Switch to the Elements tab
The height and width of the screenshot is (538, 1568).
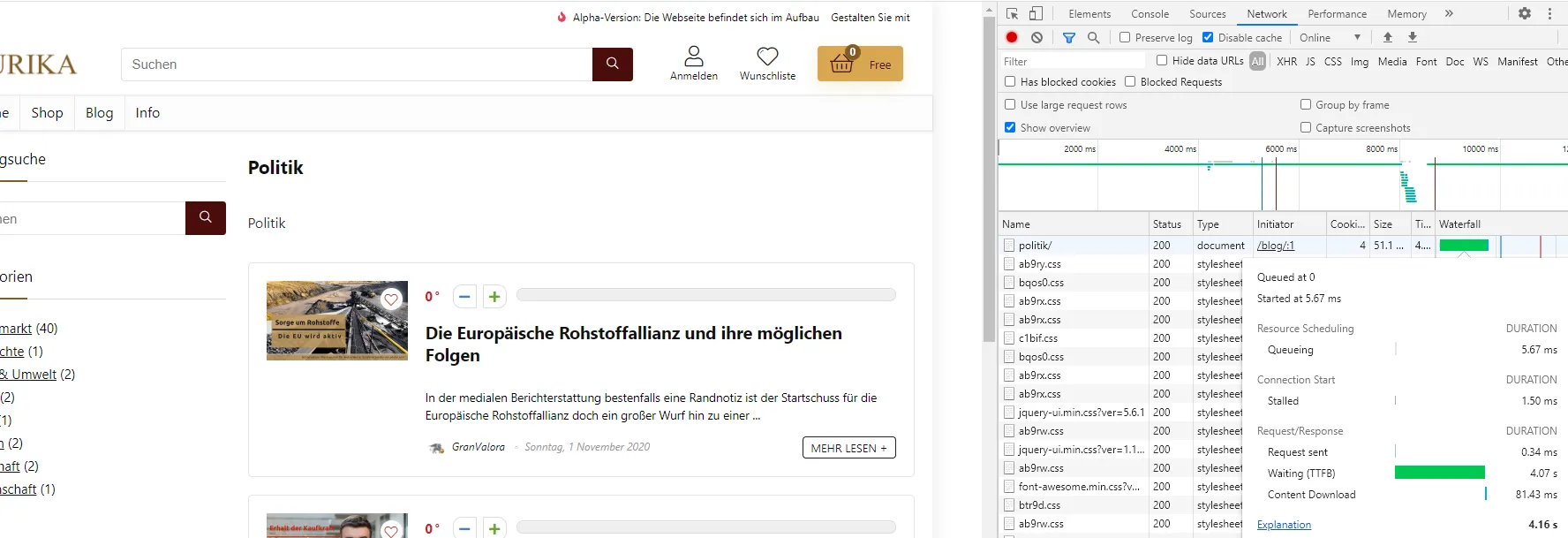pyautogui.click(x=1089, y=14)
